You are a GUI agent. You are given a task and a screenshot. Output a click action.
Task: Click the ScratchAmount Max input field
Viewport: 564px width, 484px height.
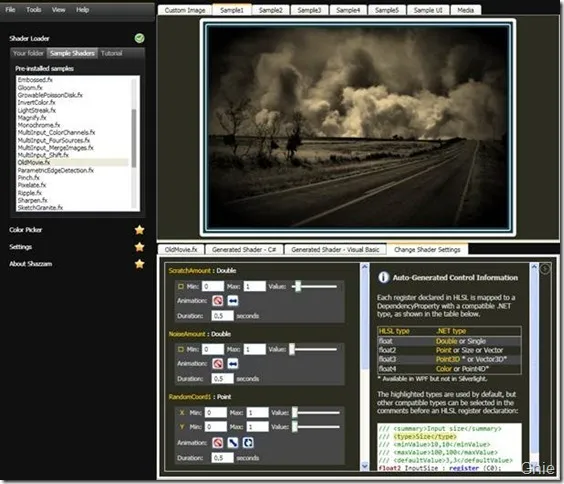pyautogui.click(x=255, y=287)
